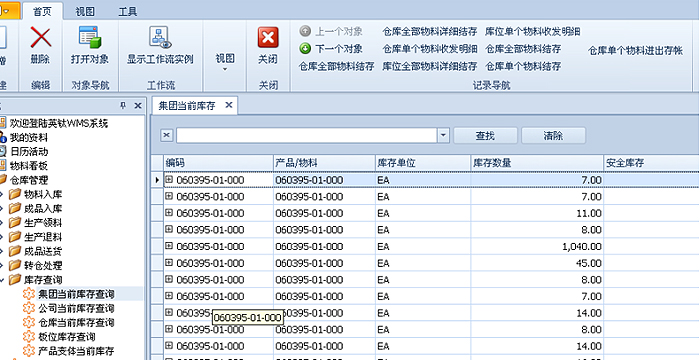The width and height of the screenshot is (700, 360).
Task: Open 物料看板 in navigation
Action: [x=29, y=166]
